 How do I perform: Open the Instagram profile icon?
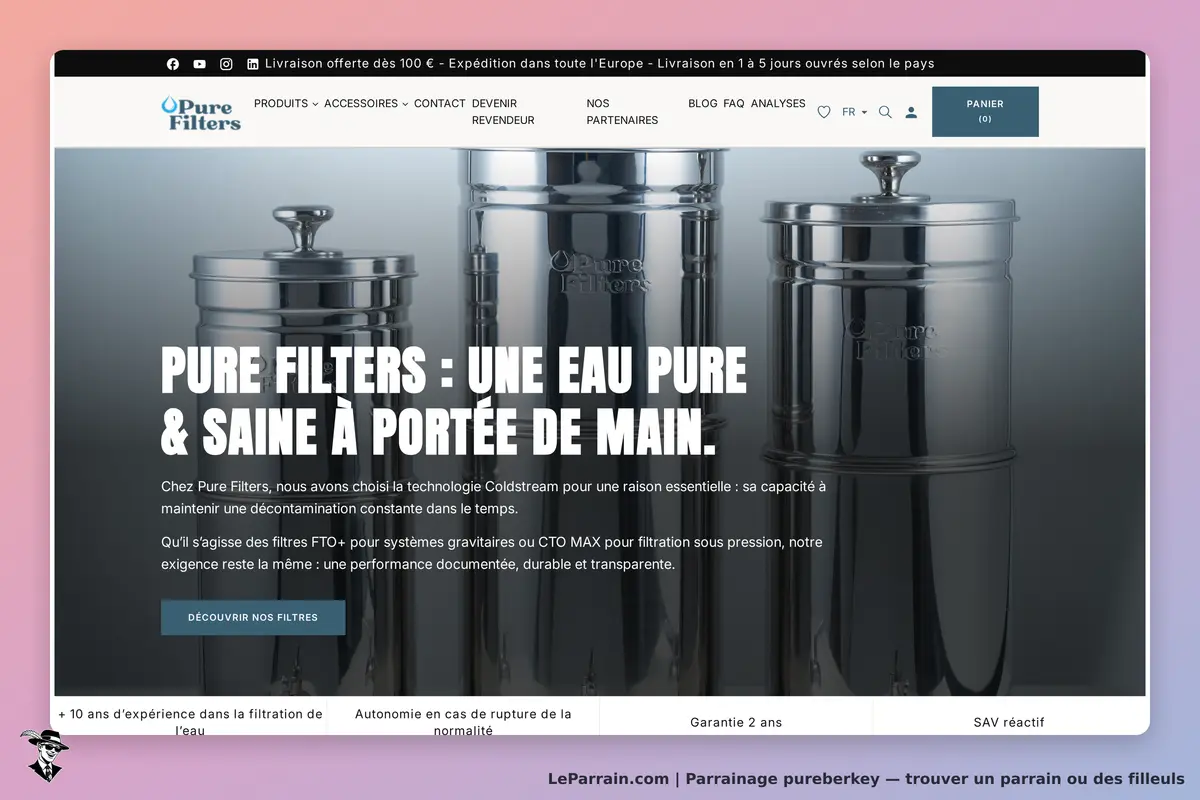(x=227, y=64)
